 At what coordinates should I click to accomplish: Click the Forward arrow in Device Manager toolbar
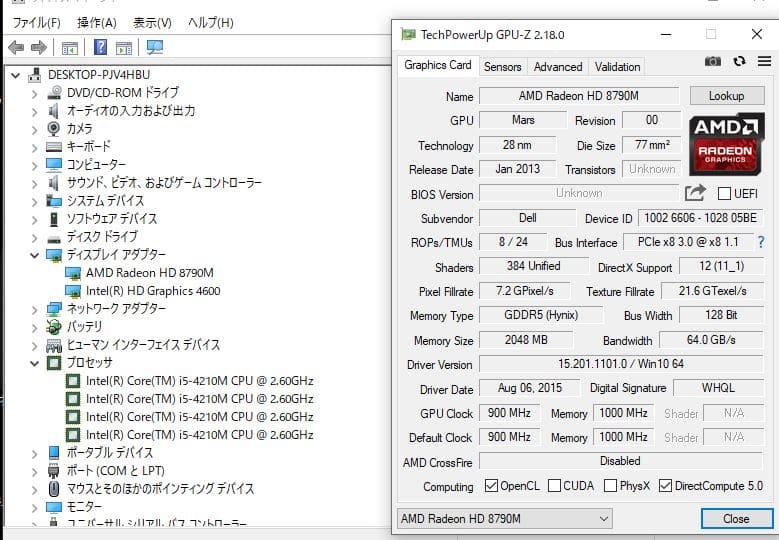(x=39, y=48)
